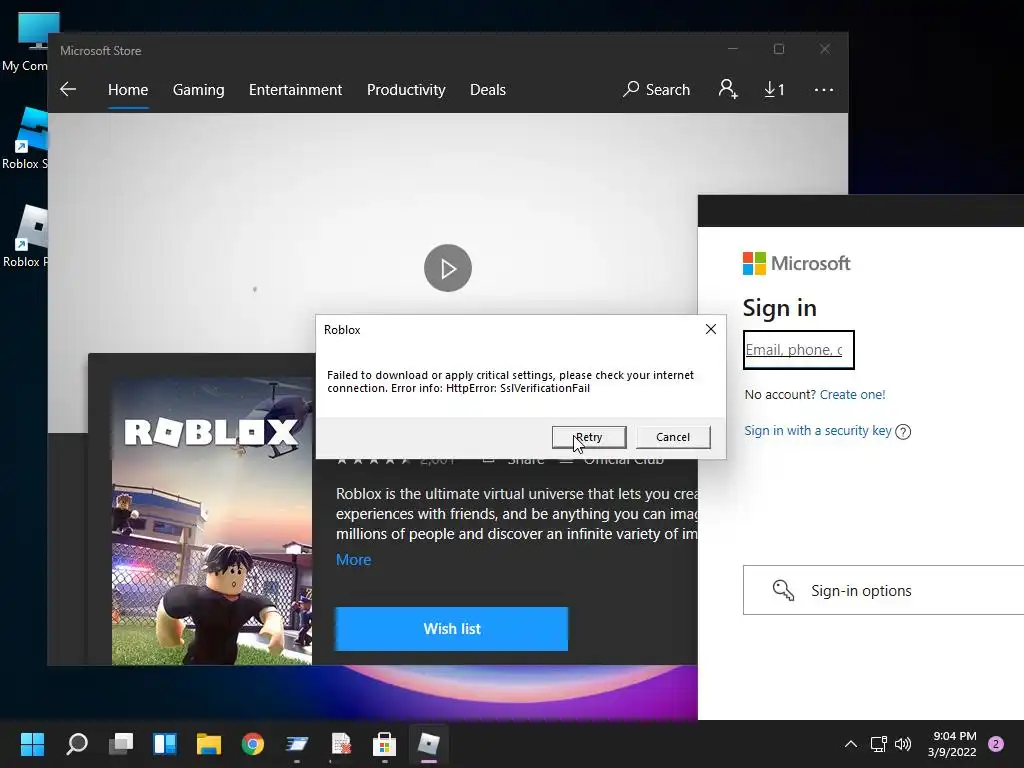Minimize the Microsoft Store window
1024x768 pixels.
pyautogui.click(x=733, y=49)
